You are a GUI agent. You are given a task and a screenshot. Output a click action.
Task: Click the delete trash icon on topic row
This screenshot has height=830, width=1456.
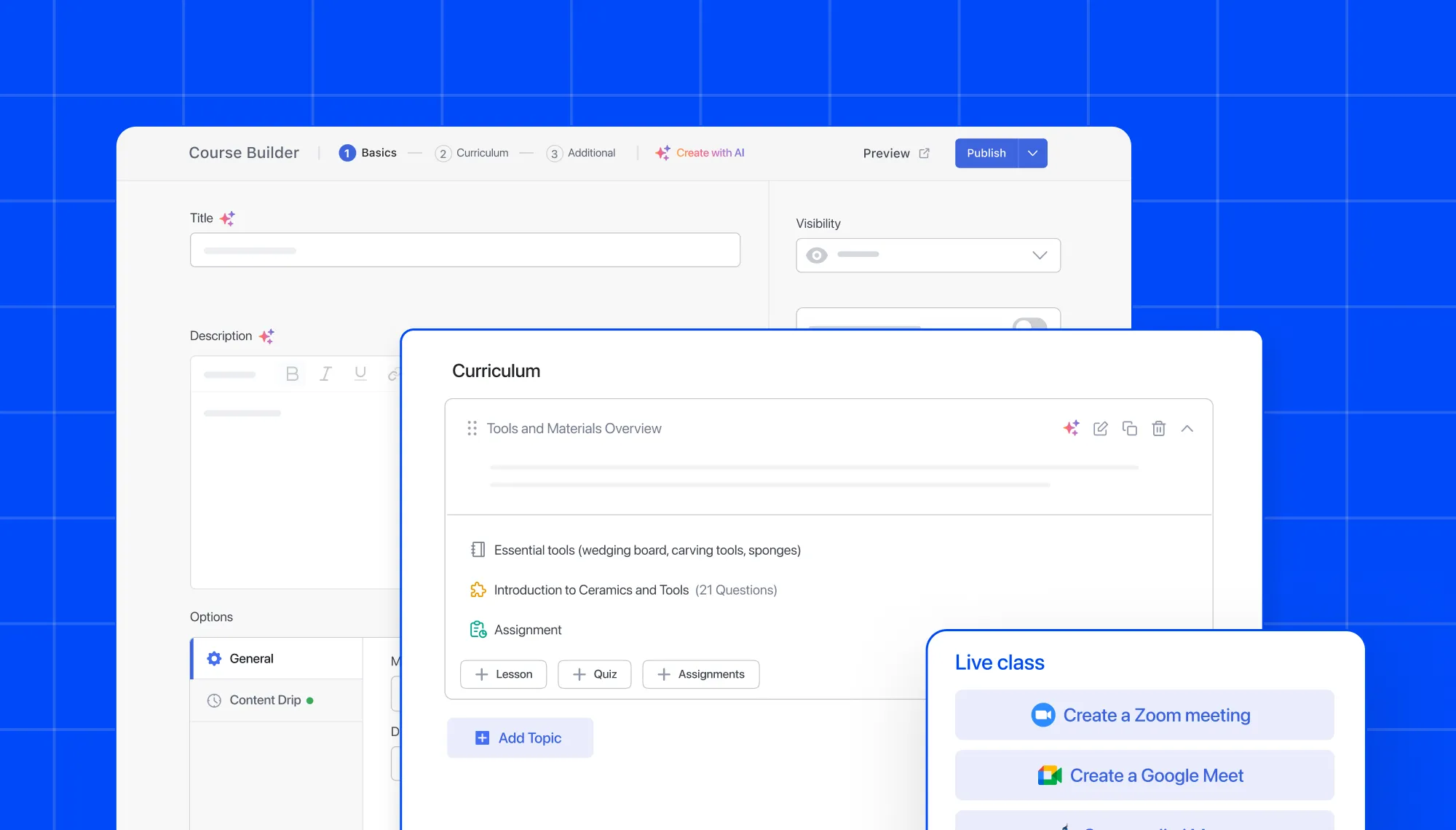(x=1159, y=428)
